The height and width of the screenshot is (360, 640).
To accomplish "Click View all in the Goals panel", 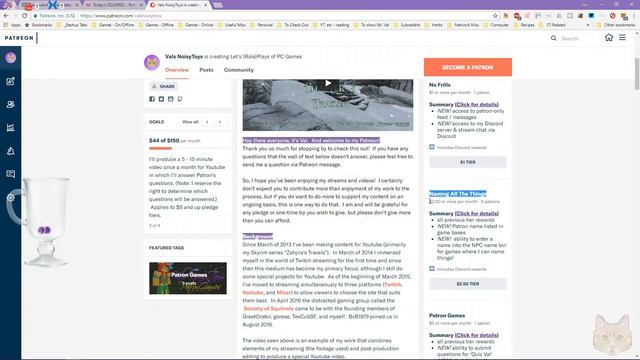I will pos(190,122).
